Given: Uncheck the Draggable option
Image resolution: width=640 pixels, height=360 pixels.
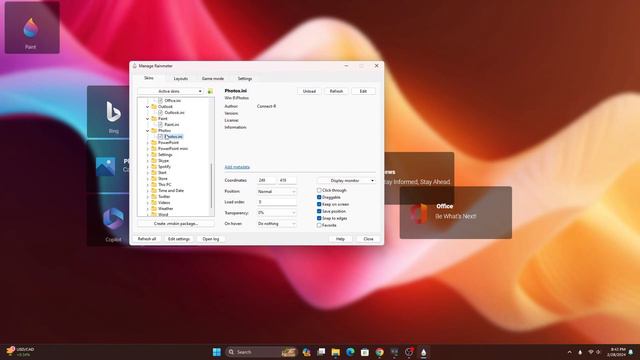Looking at the screenshot, I should [x=319, y=198].
